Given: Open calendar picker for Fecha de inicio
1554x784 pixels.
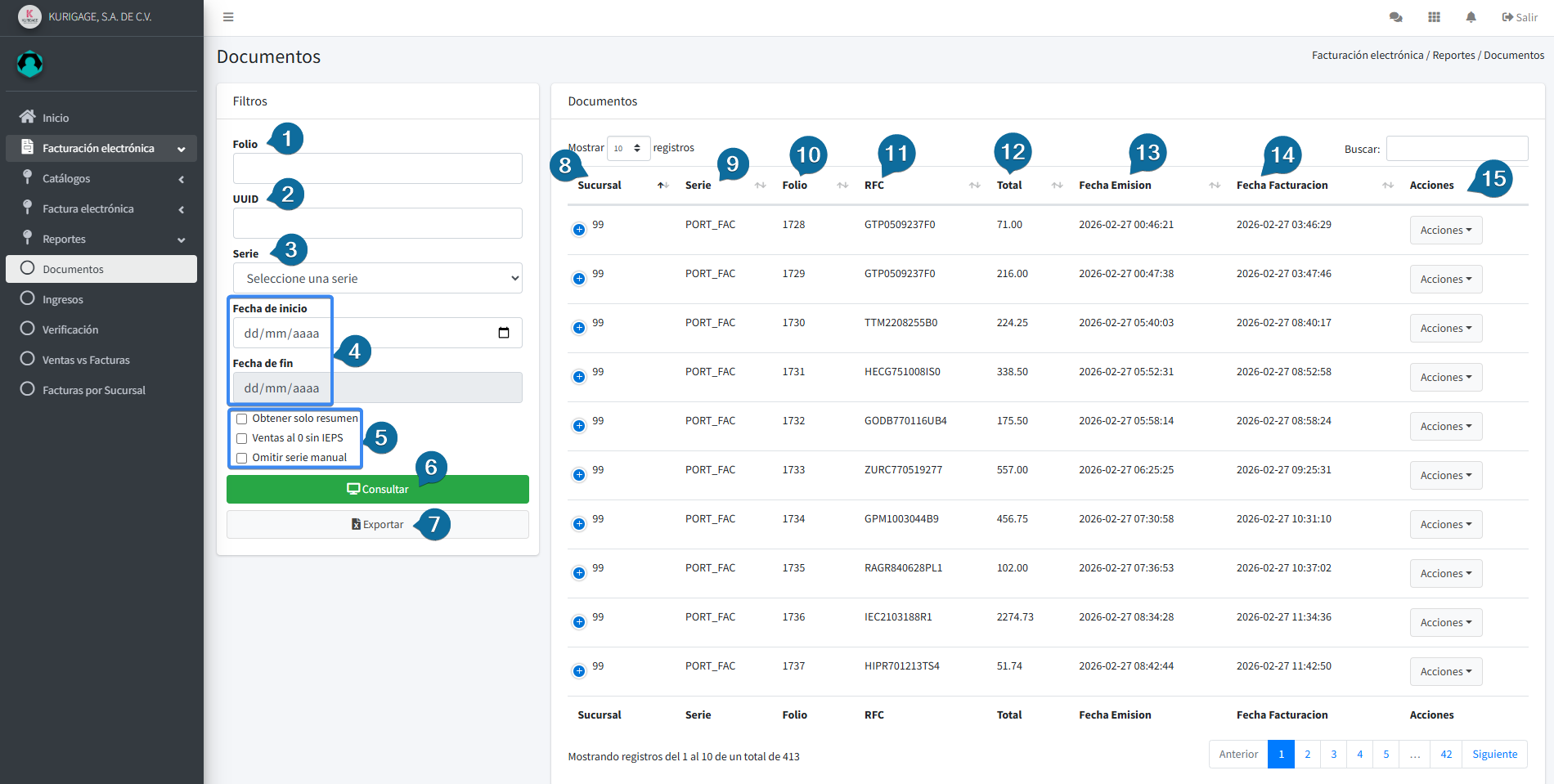Looking at the screenshot, I should 504,333.
